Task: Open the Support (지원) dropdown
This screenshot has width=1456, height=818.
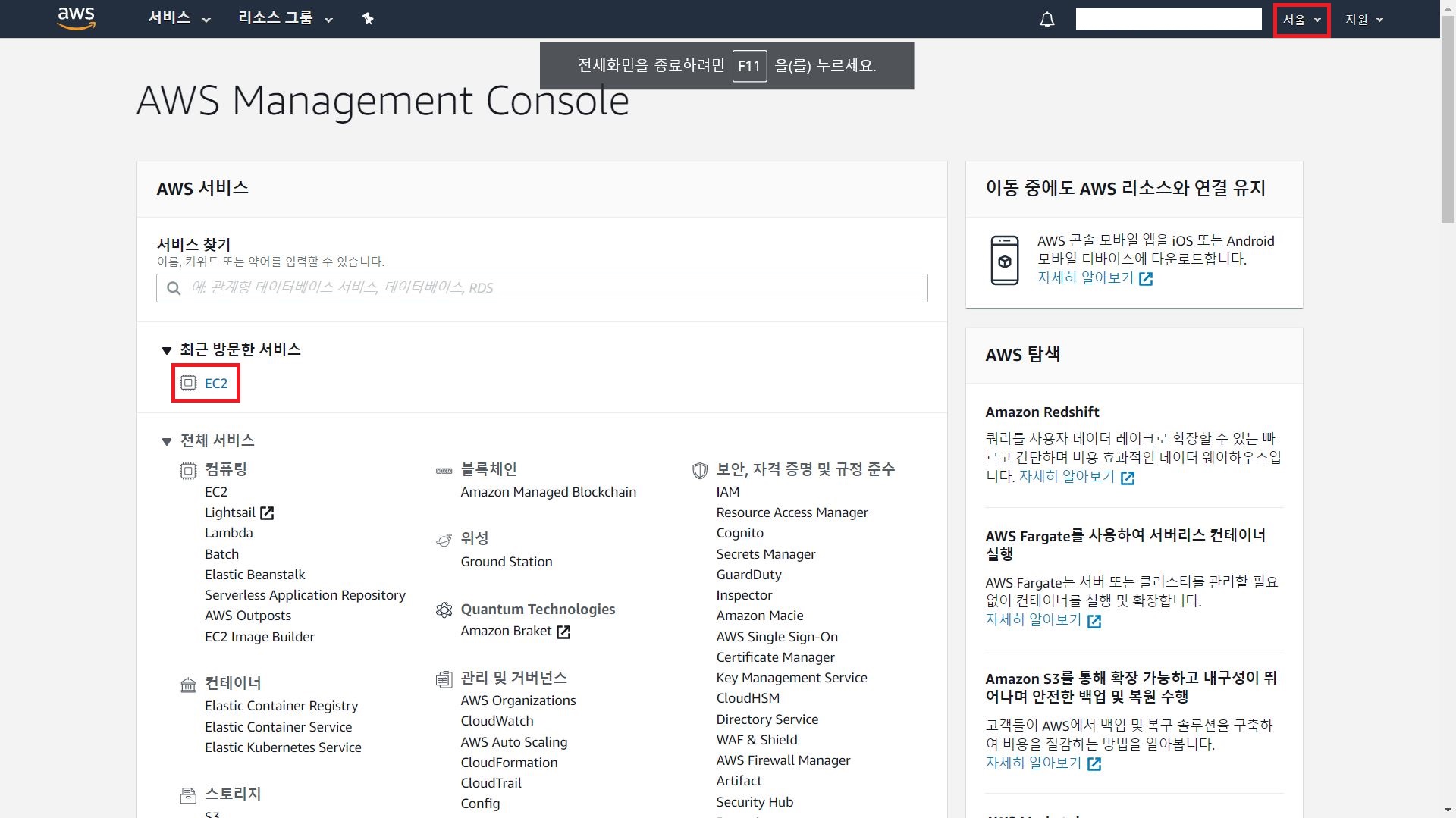Action: point(1363,20)
